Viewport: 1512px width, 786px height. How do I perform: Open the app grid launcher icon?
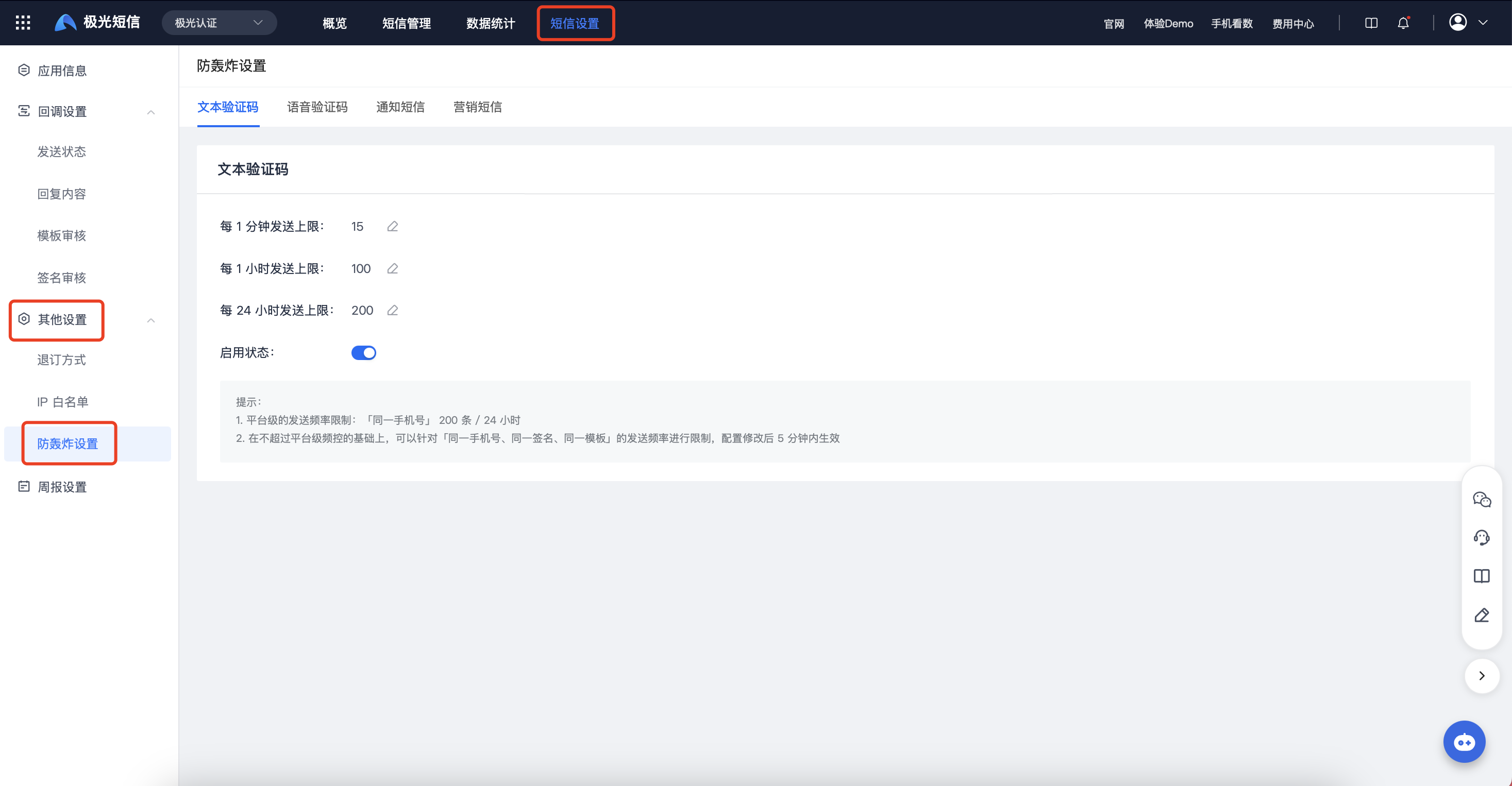(x=23, y=23)
